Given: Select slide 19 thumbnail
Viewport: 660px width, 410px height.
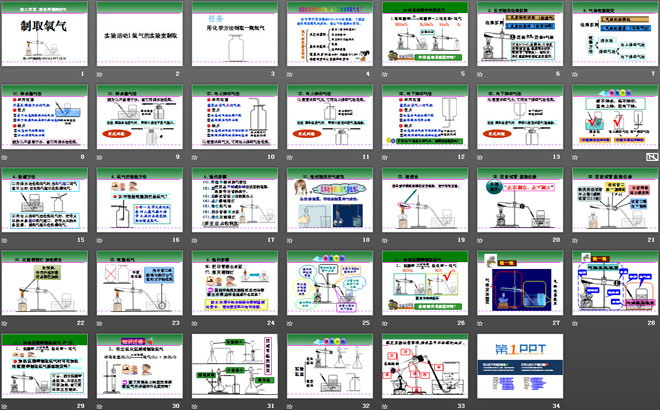Looking at the screenshot, I should tap(425, 200).
